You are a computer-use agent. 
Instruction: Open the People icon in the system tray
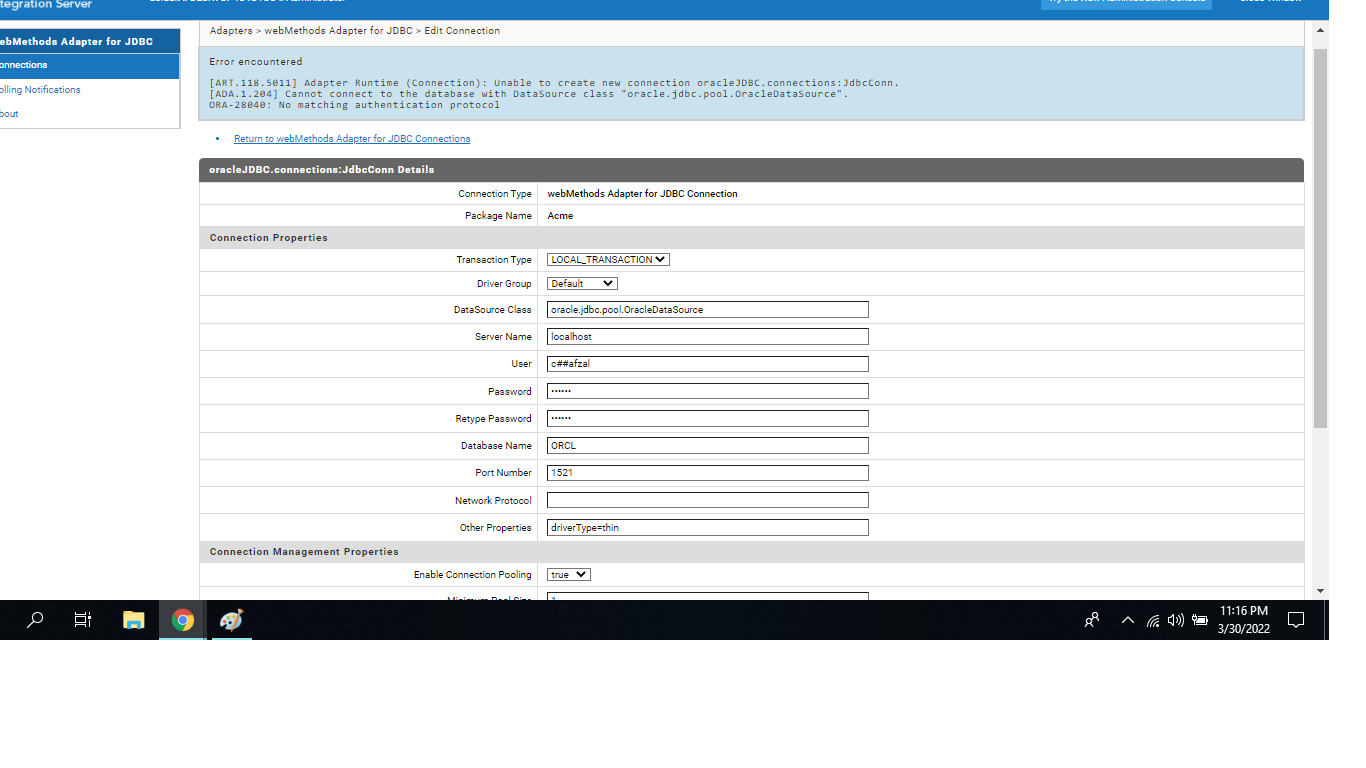(x=1092, y=620)
